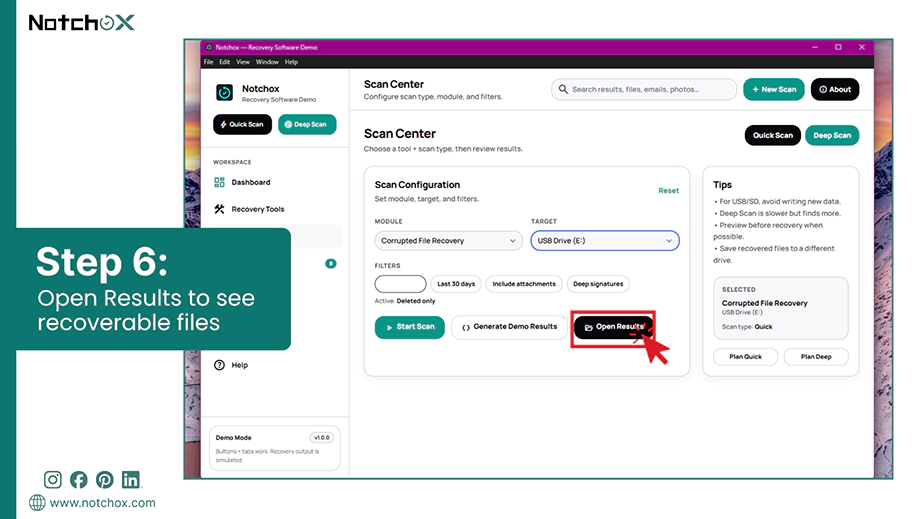
Task: Click the search results input field
Action: click(644, 89)
